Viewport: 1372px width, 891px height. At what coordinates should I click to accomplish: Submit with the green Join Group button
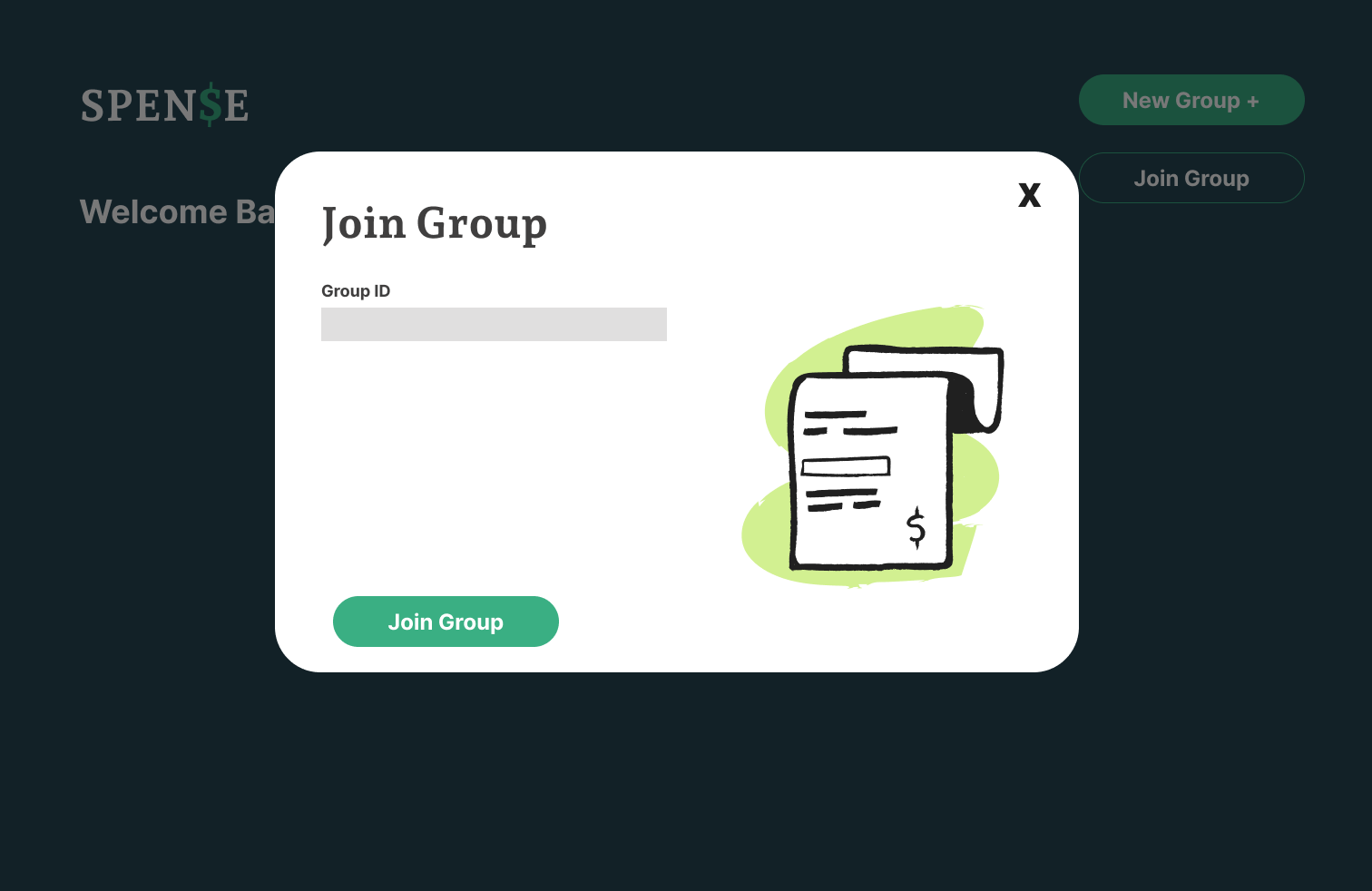tap(446, 622)
